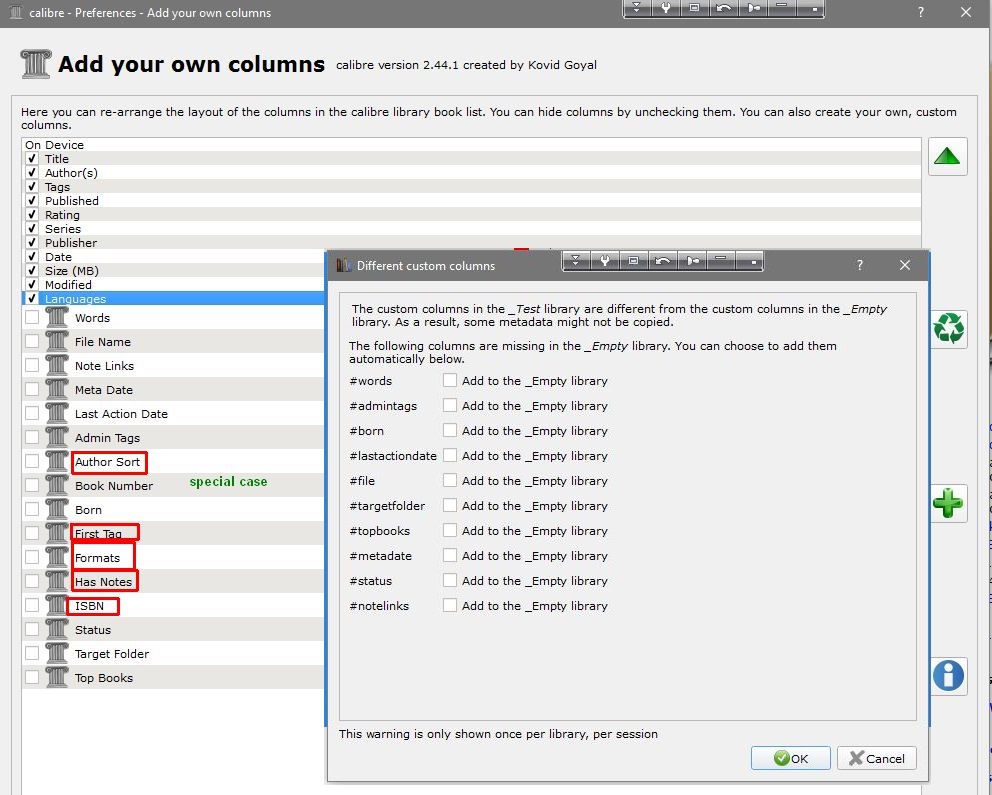Uncheck the Rating column checkbox
The image size is (992, 795).
pos(32,214)
